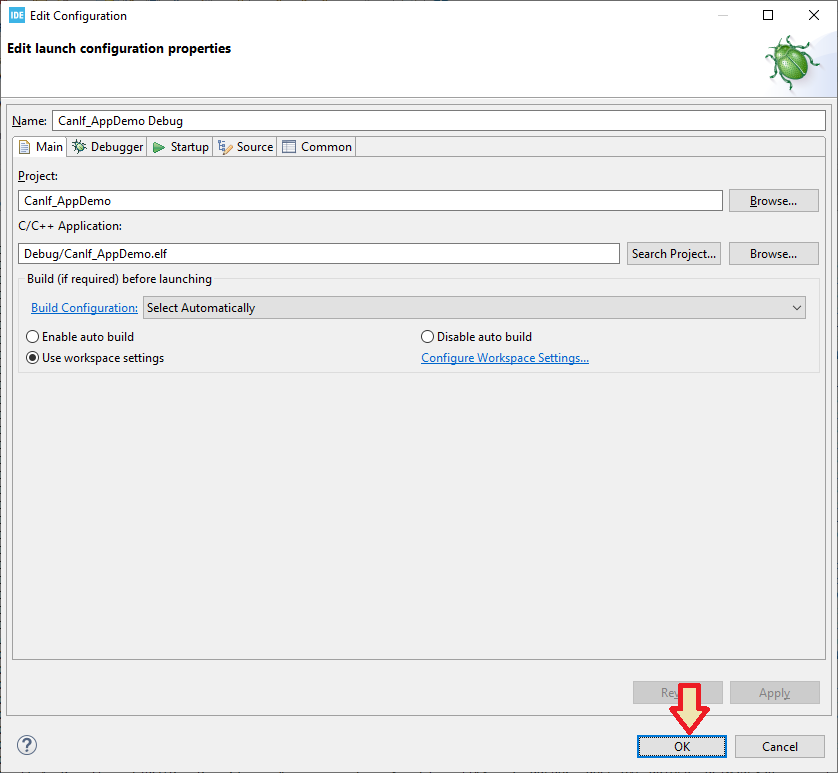
Task: Switch to the Main tab
Action: [x=41, y=146]
